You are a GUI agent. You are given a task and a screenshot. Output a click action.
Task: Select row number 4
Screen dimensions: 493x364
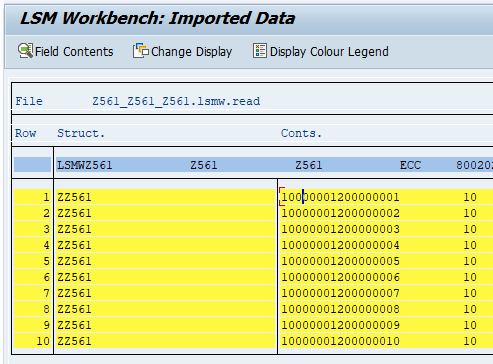pyautogui.click(x=46, y=245)
